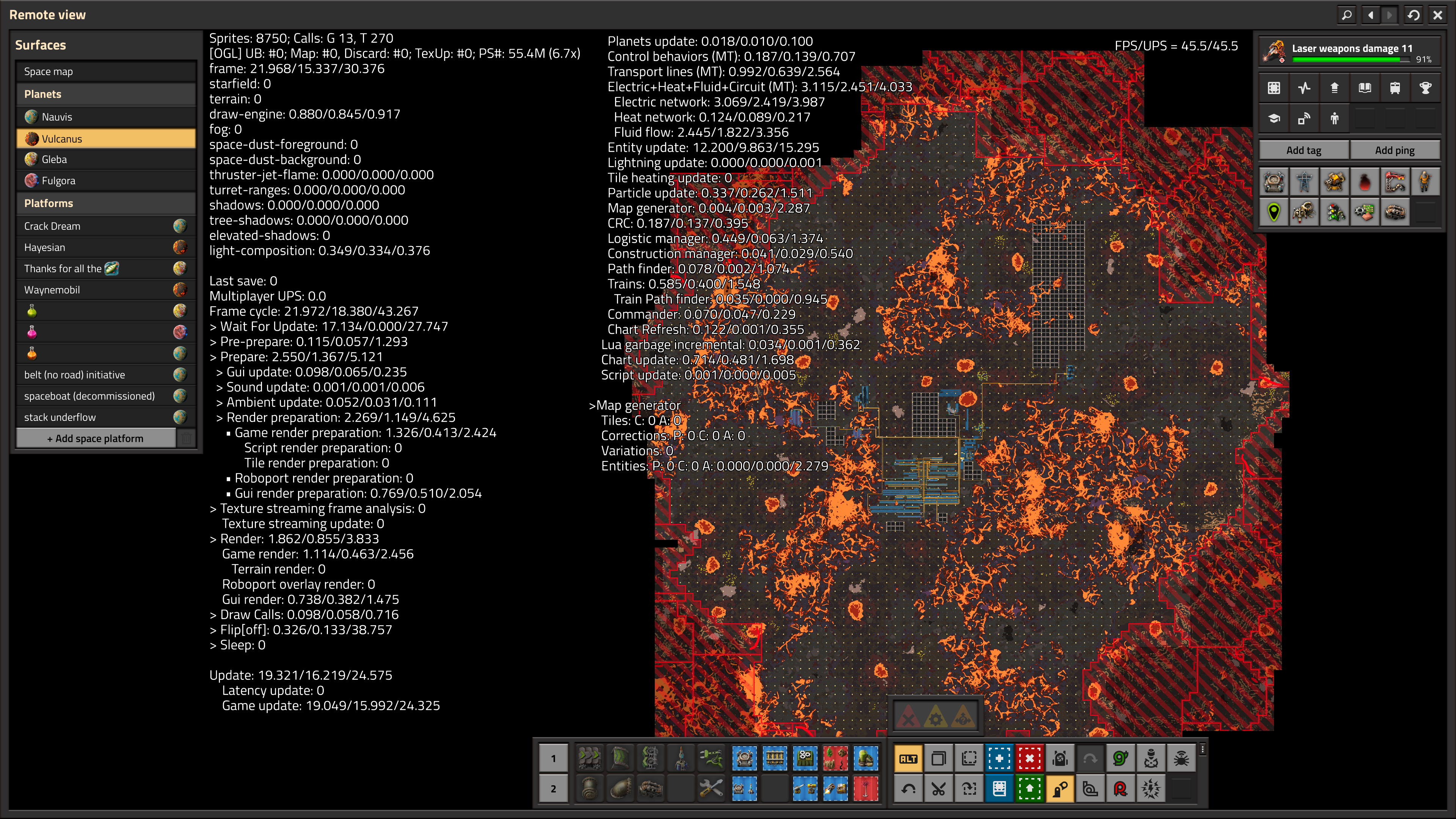Image resolution: width=1456 pixels, height=819 pixels.
Task: Click the character figure icon in top-right panel
Action: coord(1335,118)
